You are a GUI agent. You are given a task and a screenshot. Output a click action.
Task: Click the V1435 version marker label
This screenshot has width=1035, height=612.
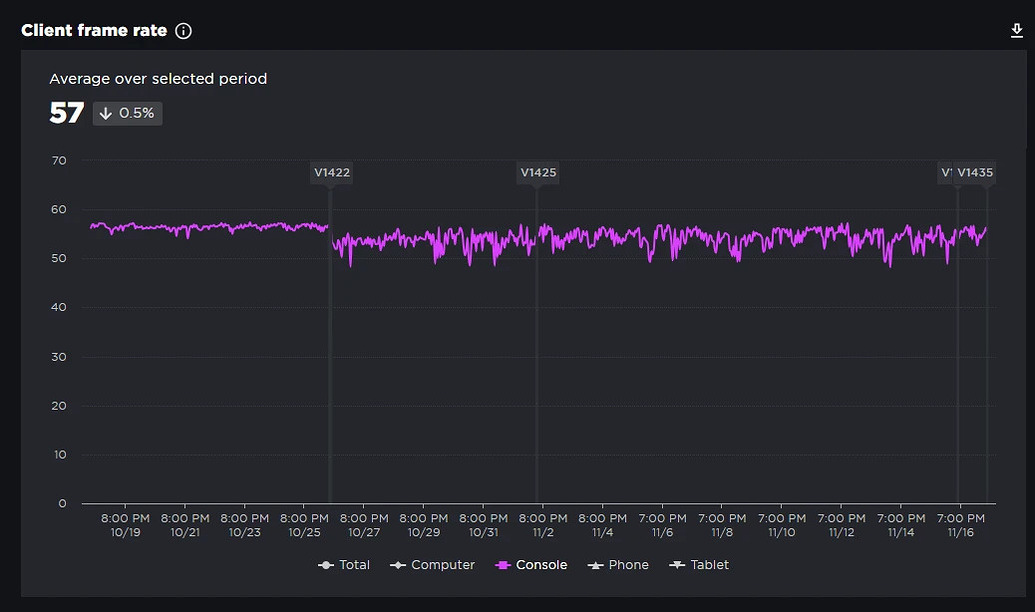coord(975,172)
